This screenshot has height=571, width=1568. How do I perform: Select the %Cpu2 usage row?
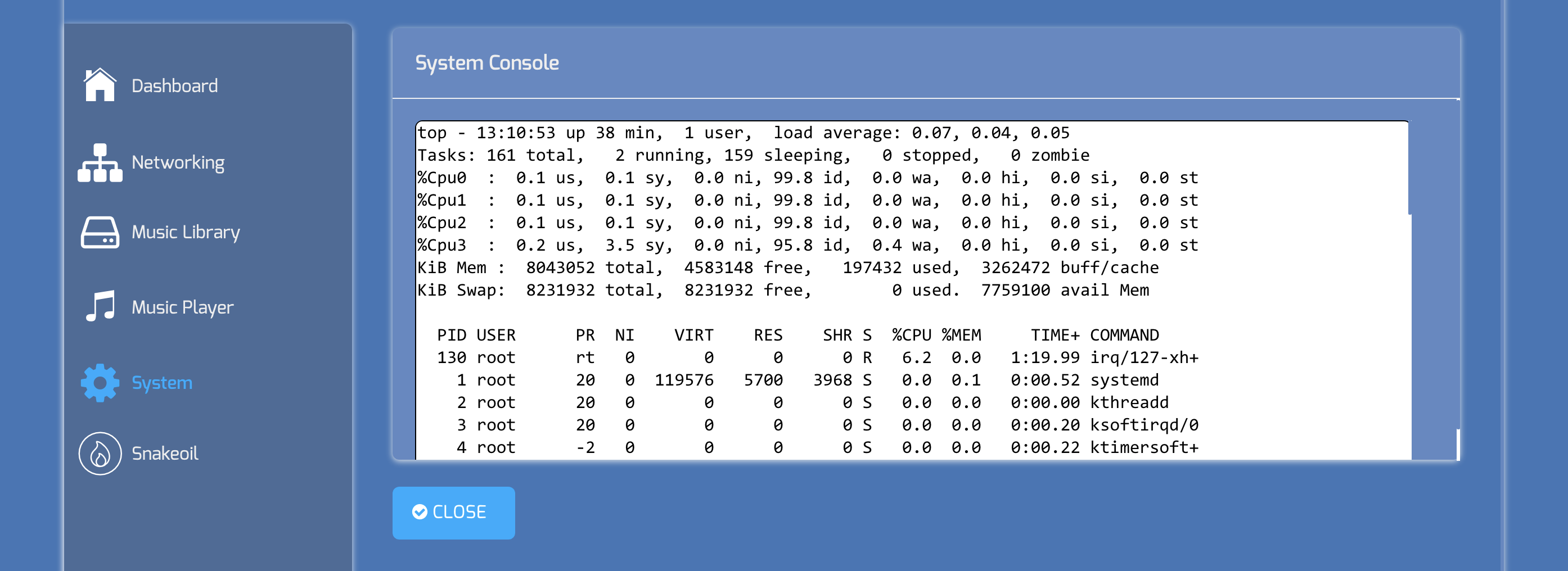tap(808, 223)
